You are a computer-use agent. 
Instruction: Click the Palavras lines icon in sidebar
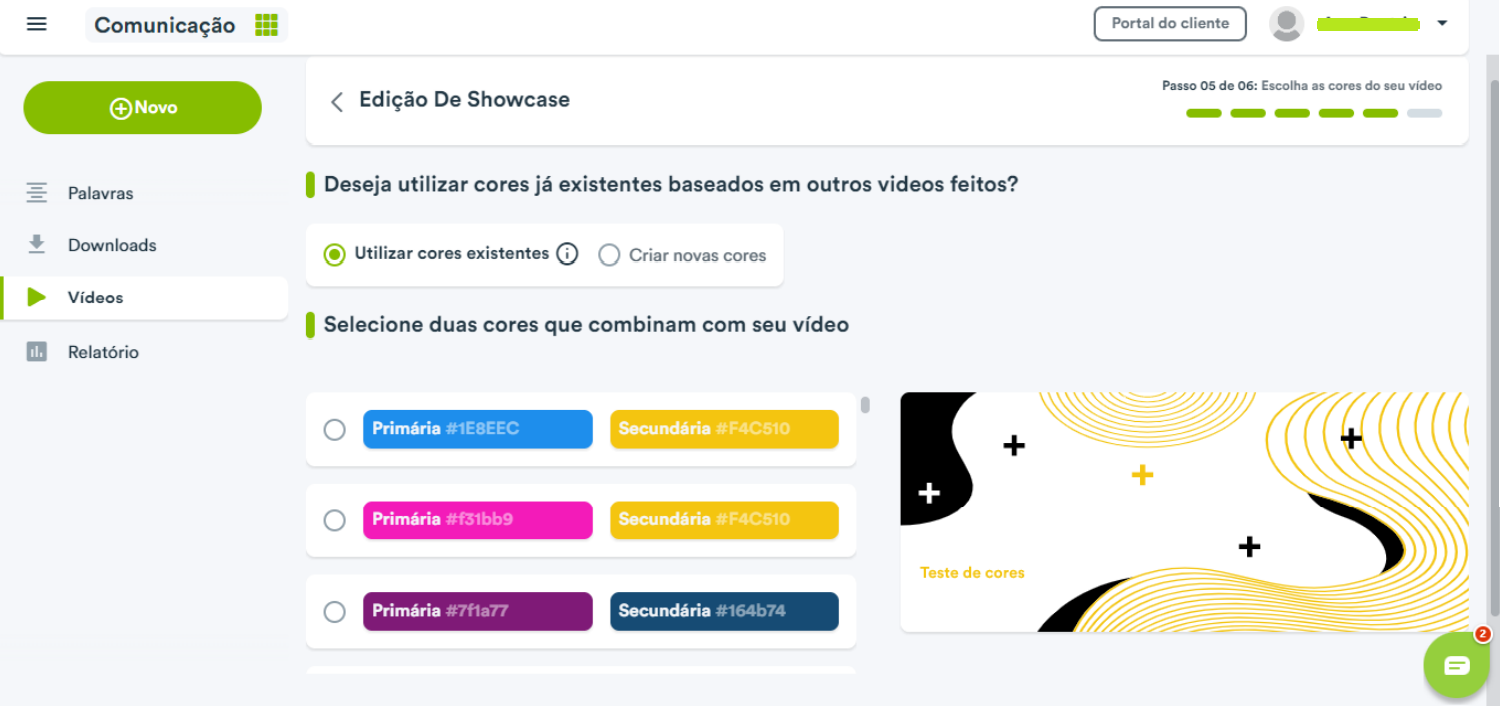pyautogui.click(x=37, y=193)
